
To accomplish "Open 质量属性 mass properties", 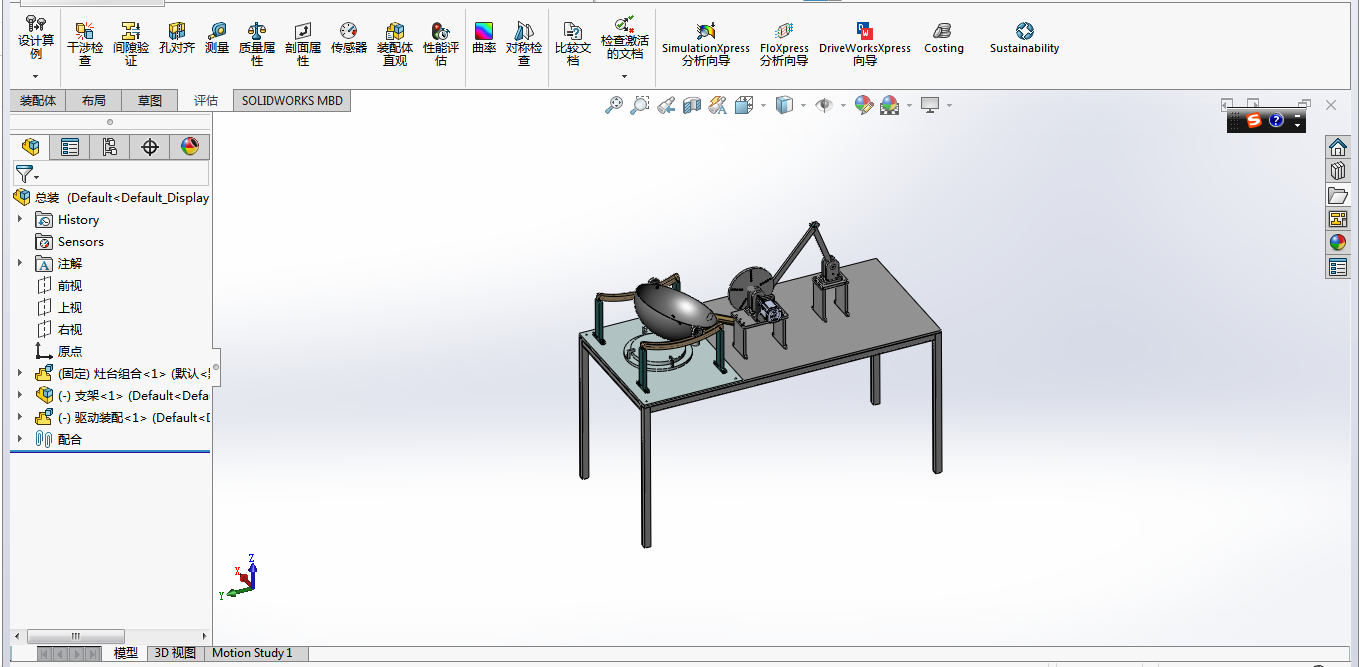I will 257,45.
